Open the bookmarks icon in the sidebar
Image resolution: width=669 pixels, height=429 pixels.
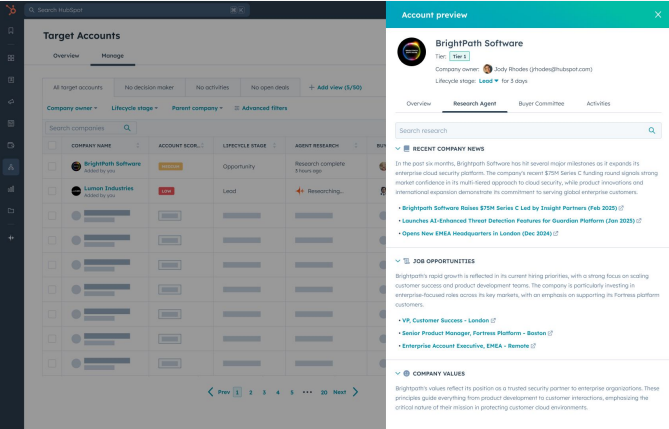10,32
